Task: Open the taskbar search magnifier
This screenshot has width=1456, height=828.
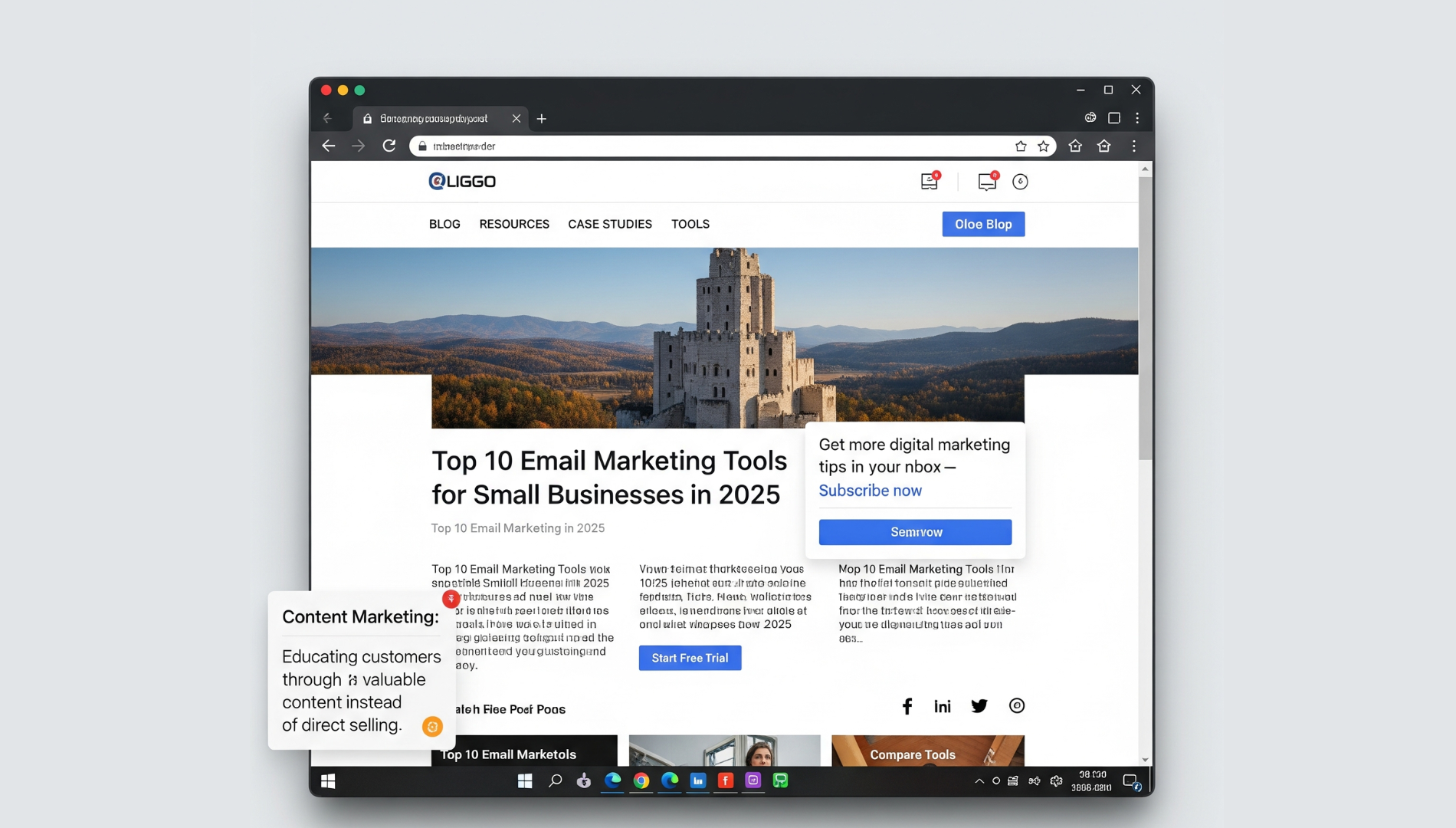Action: (x=555, y=780)
